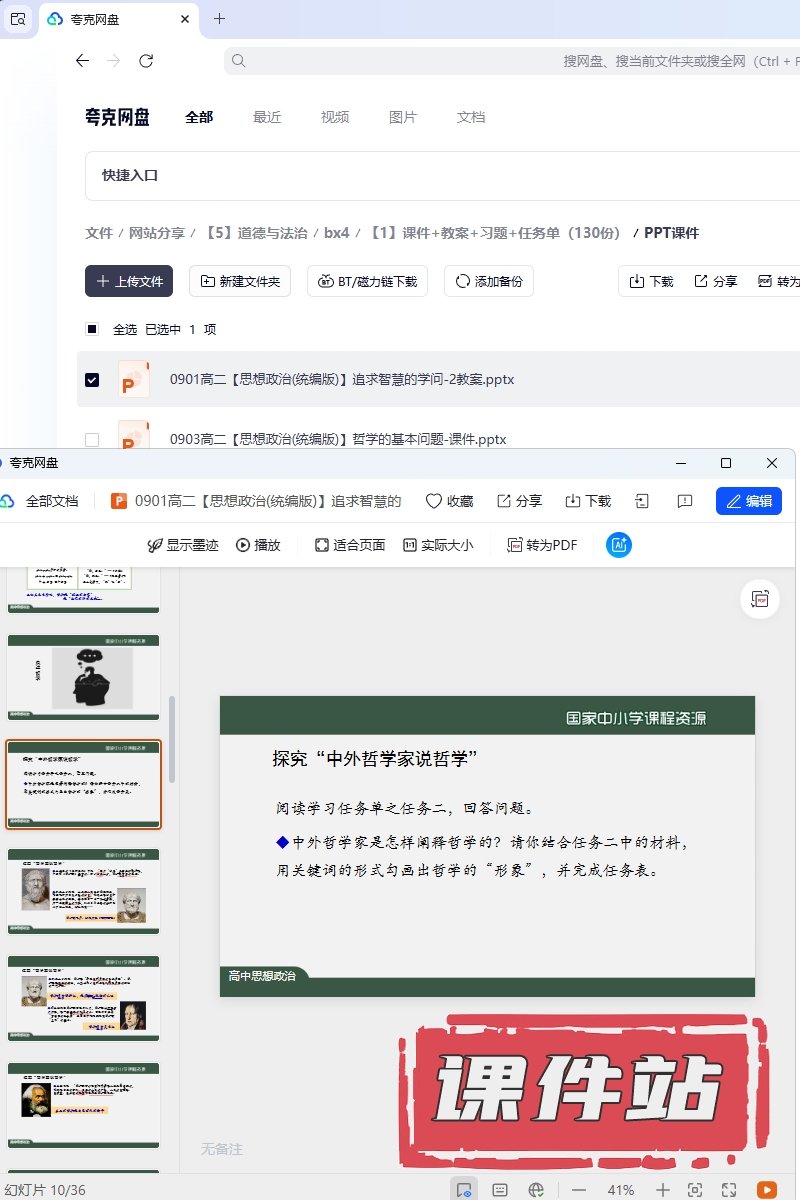
Task: Open the bx4 breadcrumb folder
Action: click(337, 233)
